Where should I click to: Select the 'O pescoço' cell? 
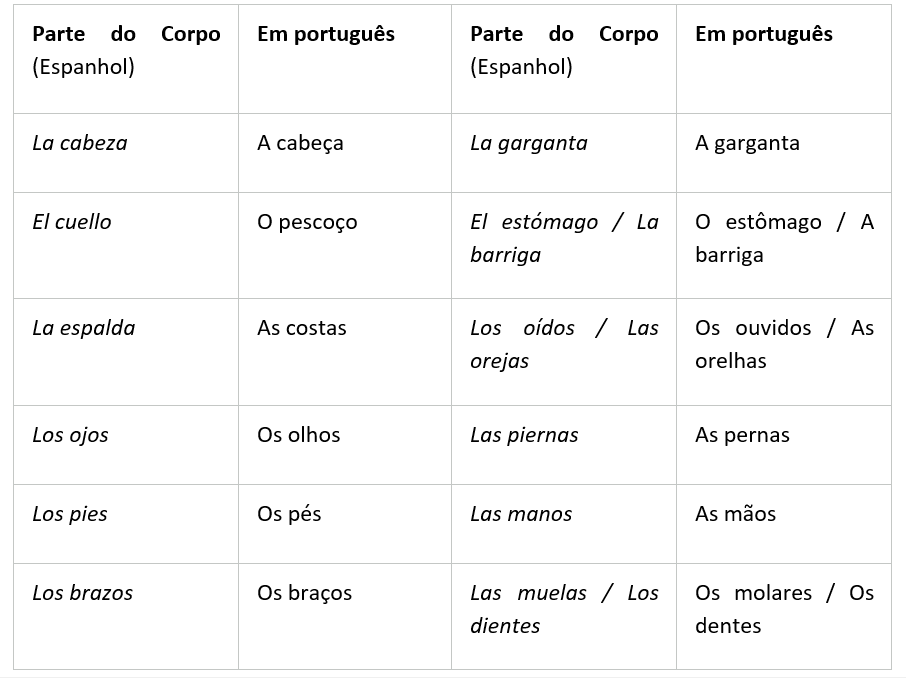pyautogui.click(x=345, y=246)
